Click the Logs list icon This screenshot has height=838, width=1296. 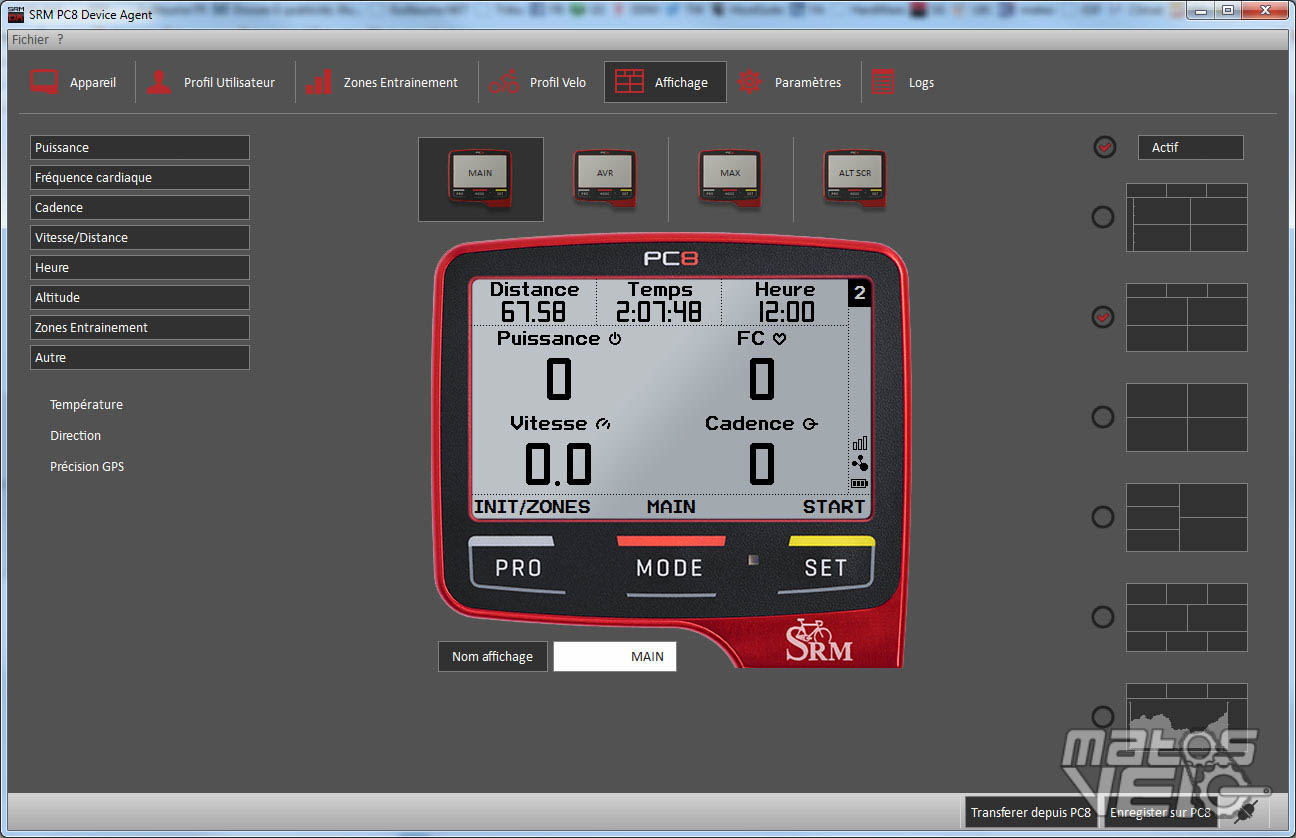point(883,82)
